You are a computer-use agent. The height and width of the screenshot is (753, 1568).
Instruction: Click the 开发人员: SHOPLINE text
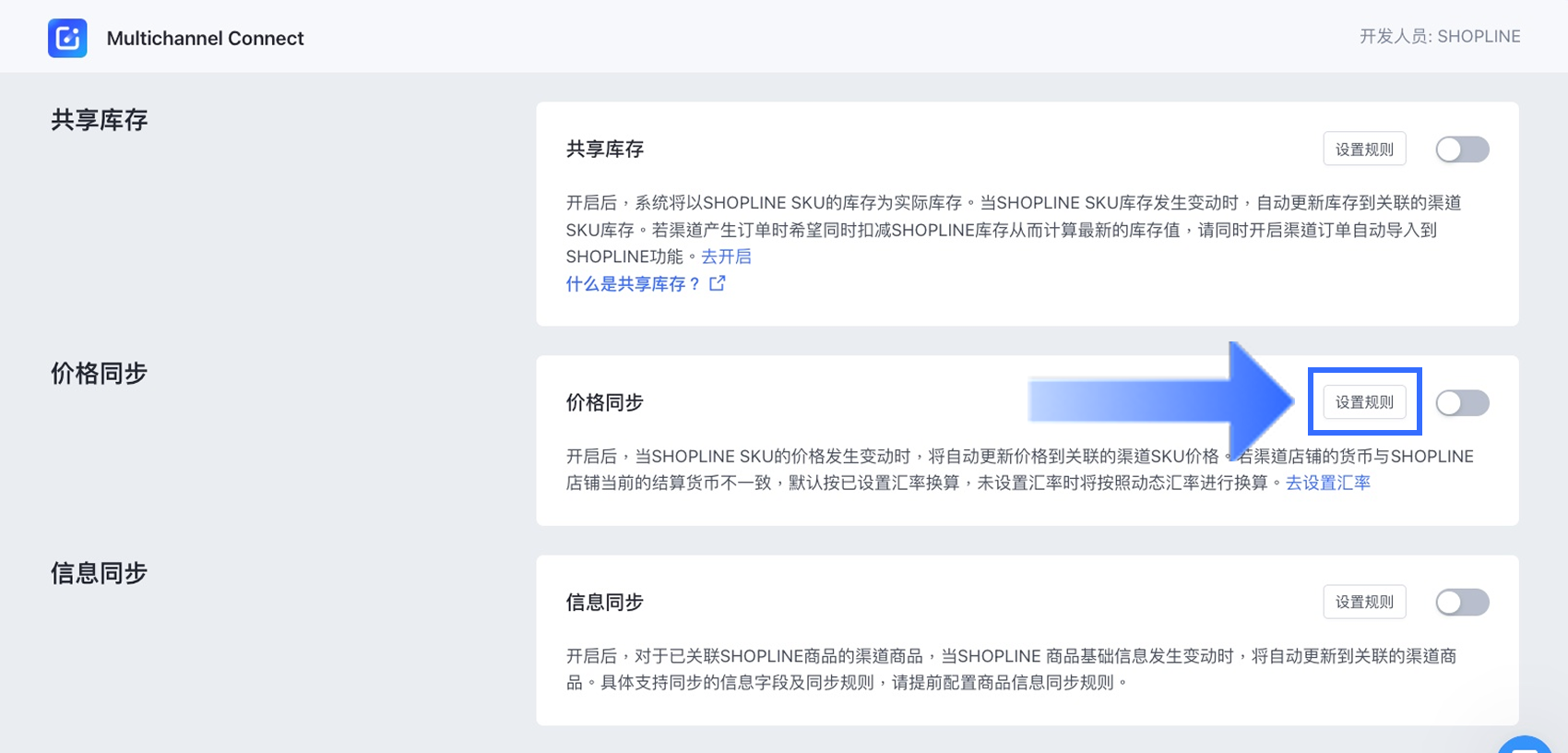click(x=1440, y=36)
